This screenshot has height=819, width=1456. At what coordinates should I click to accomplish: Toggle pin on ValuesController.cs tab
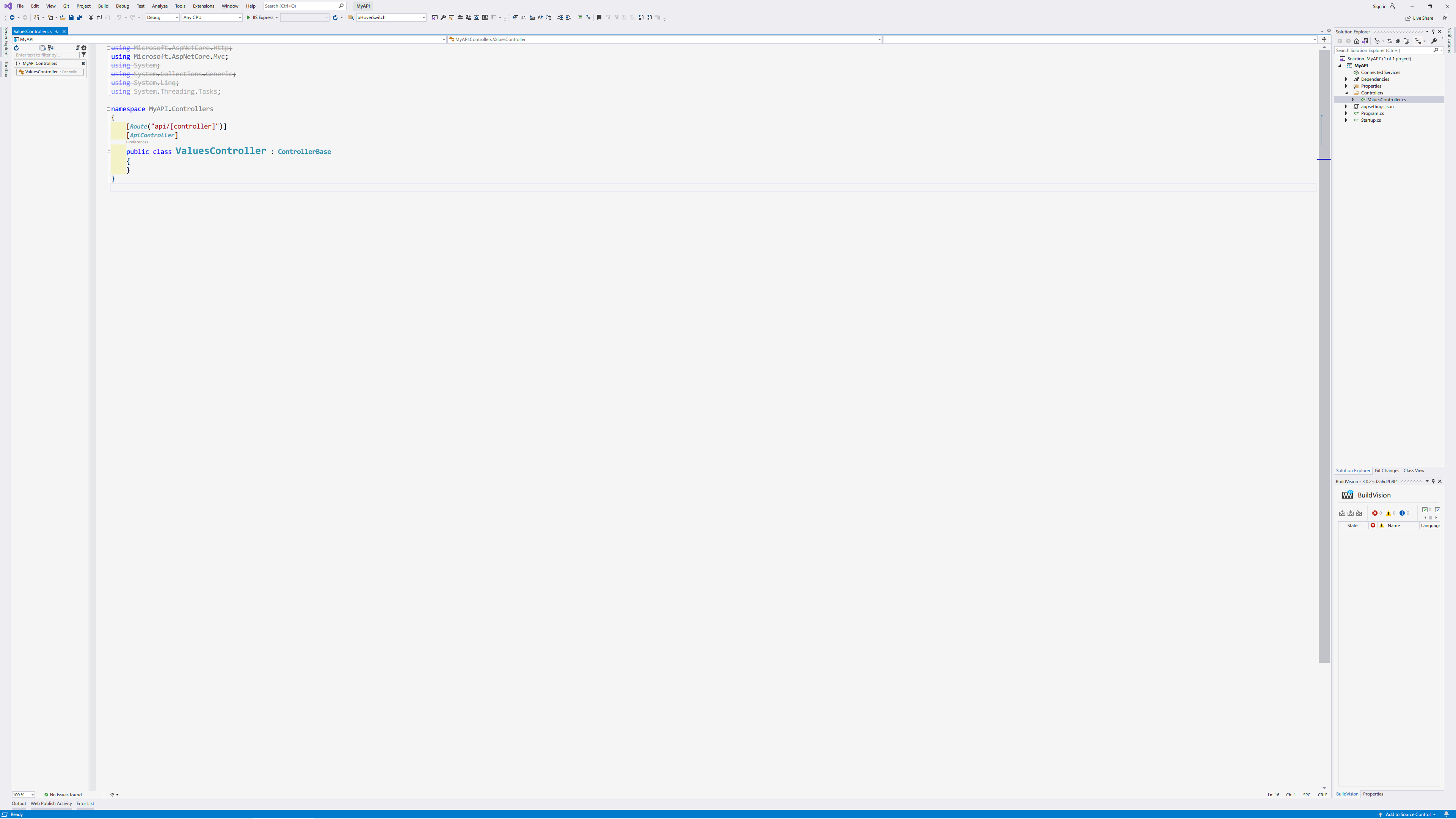pos(57,31)
